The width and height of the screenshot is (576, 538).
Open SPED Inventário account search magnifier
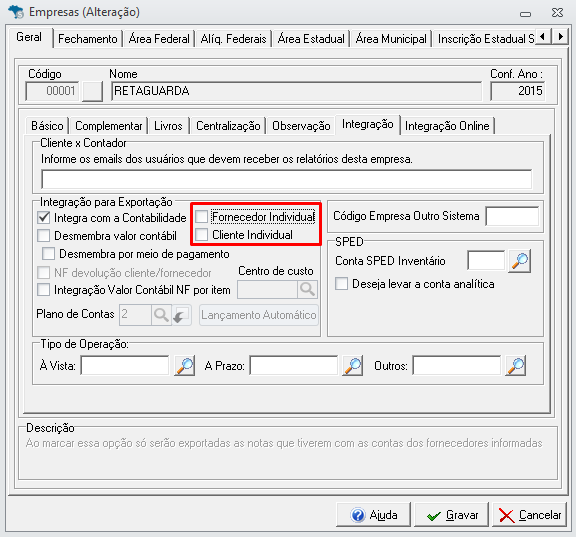point(519,261)
